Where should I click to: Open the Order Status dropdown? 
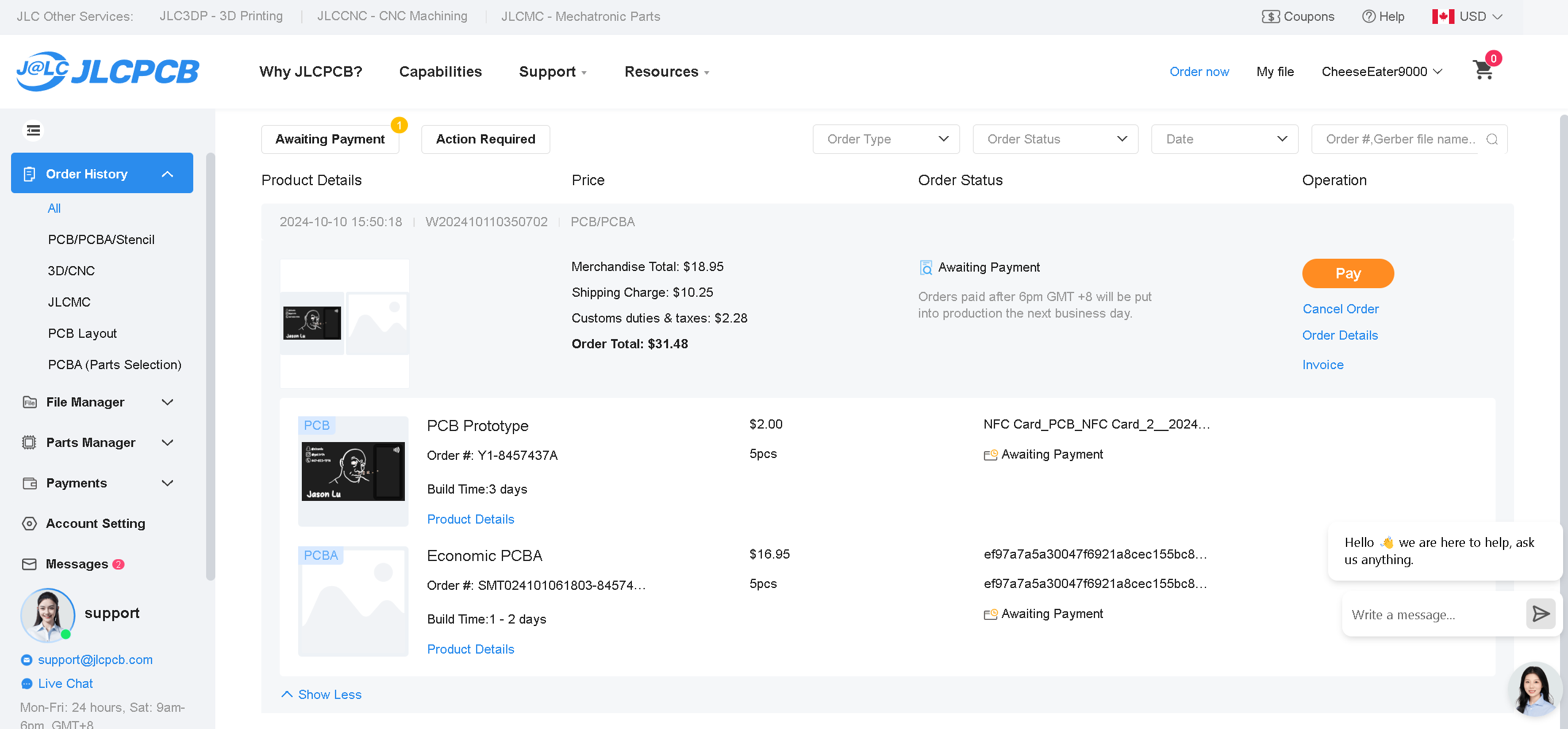coord(1055,139)
